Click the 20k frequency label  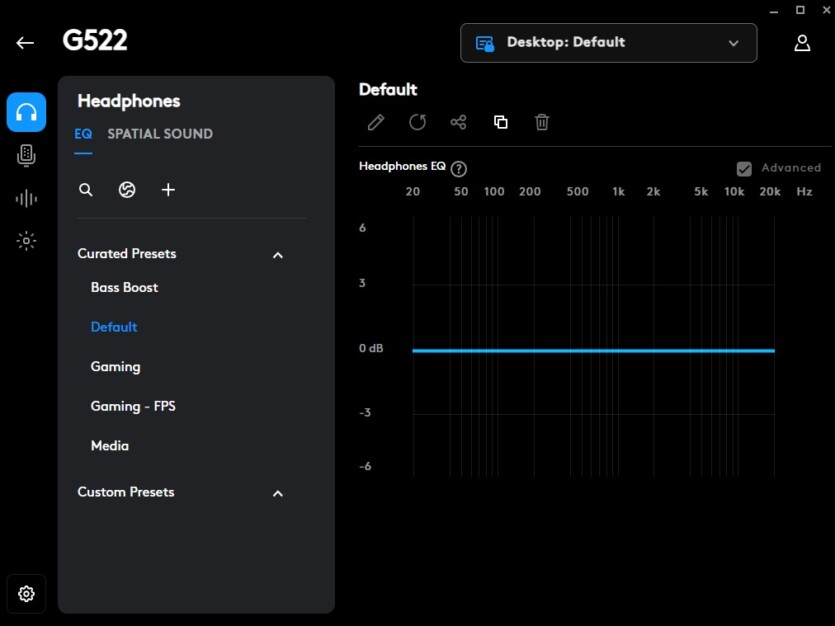[769, 192]
